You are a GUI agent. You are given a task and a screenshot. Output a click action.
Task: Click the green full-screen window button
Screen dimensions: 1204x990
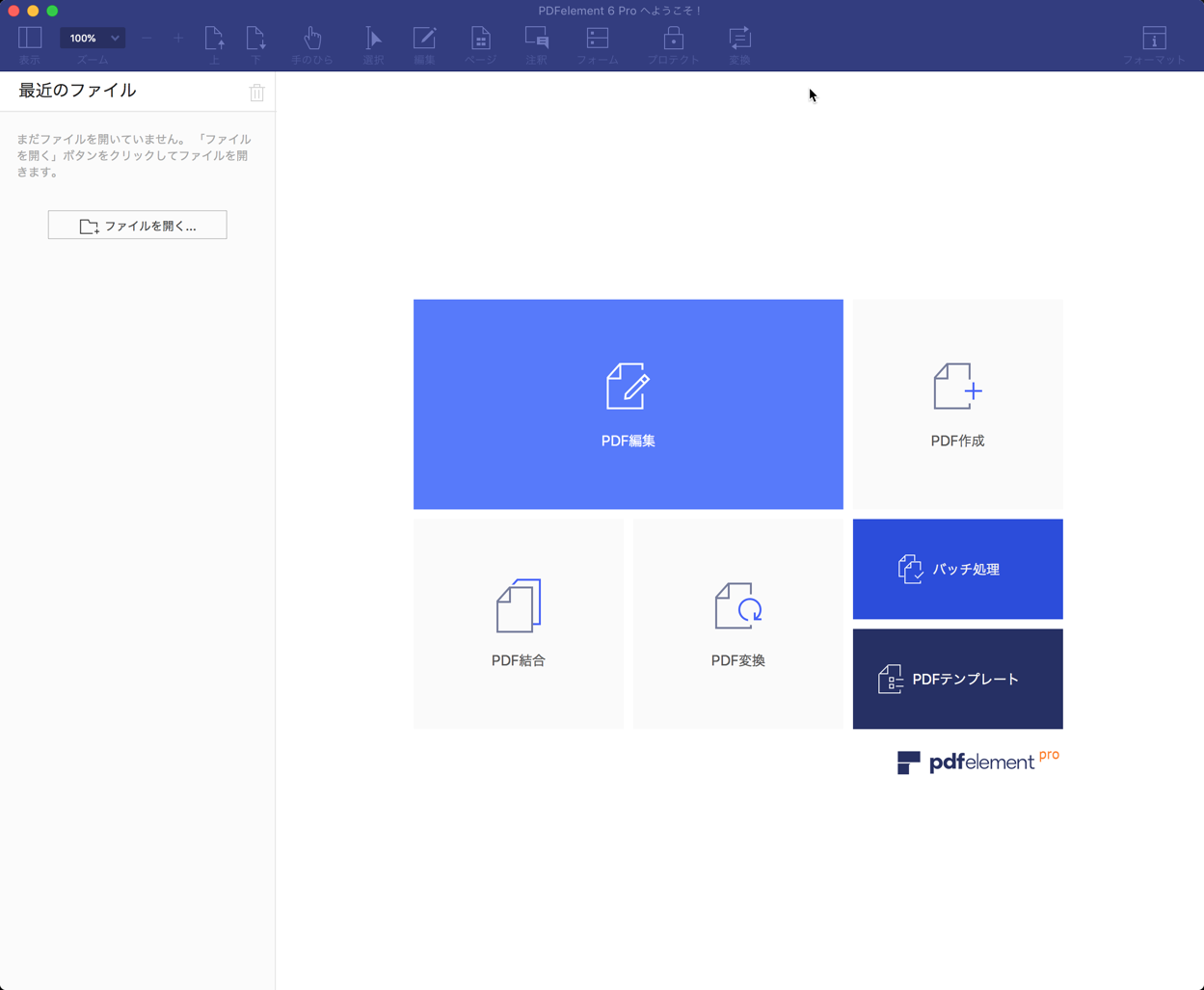pyautogui.click(x=52, y=11)
